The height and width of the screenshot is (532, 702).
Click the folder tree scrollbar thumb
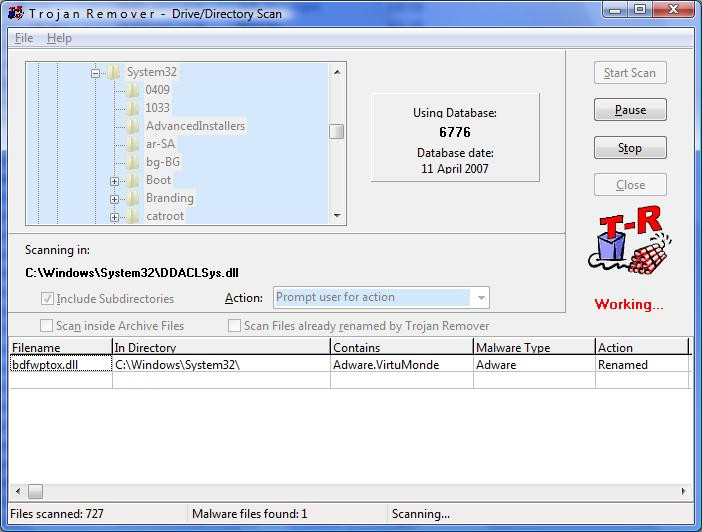coord(337,132)
